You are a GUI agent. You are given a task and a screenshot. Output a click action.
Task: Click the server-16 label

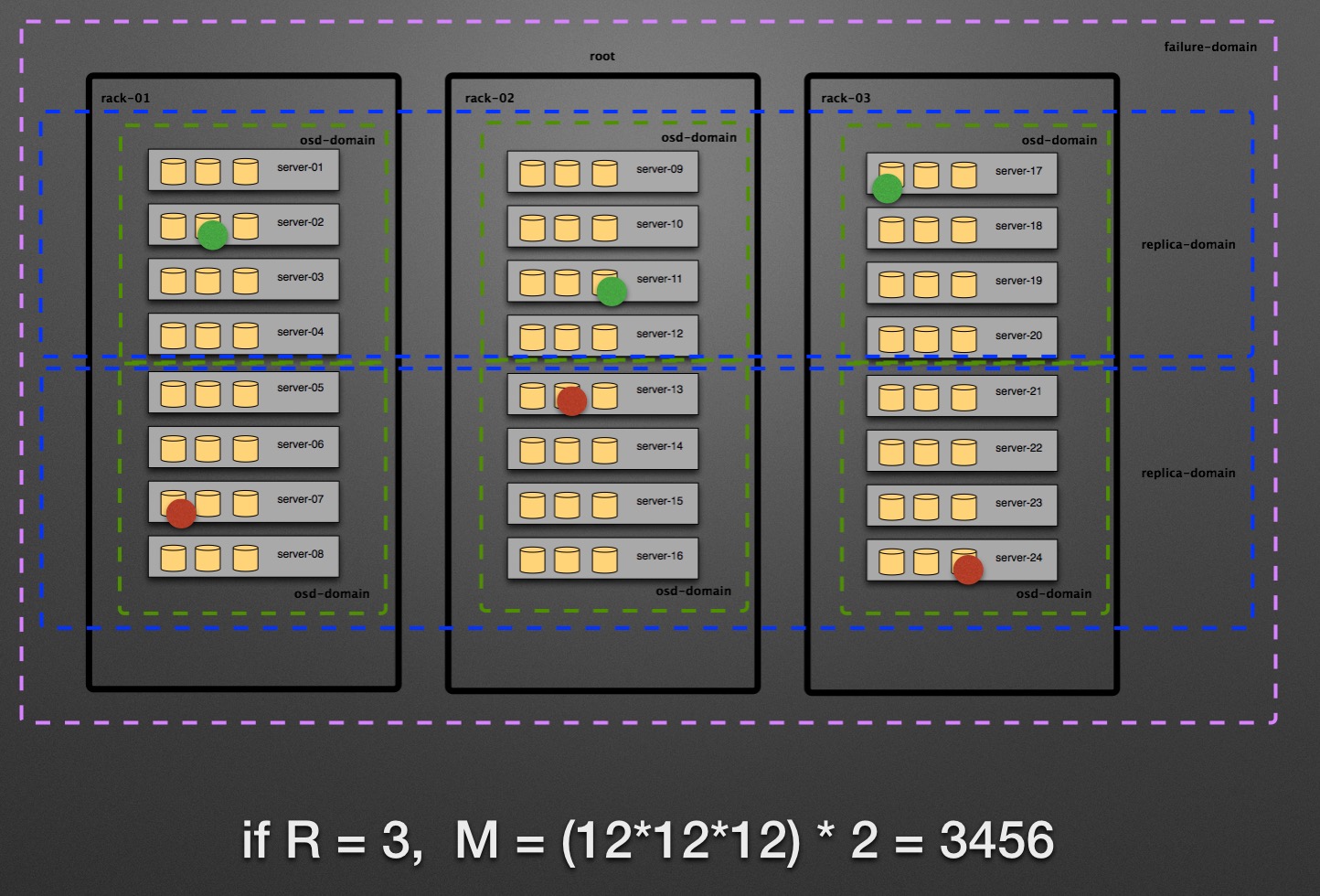click(x=659, y=556)
